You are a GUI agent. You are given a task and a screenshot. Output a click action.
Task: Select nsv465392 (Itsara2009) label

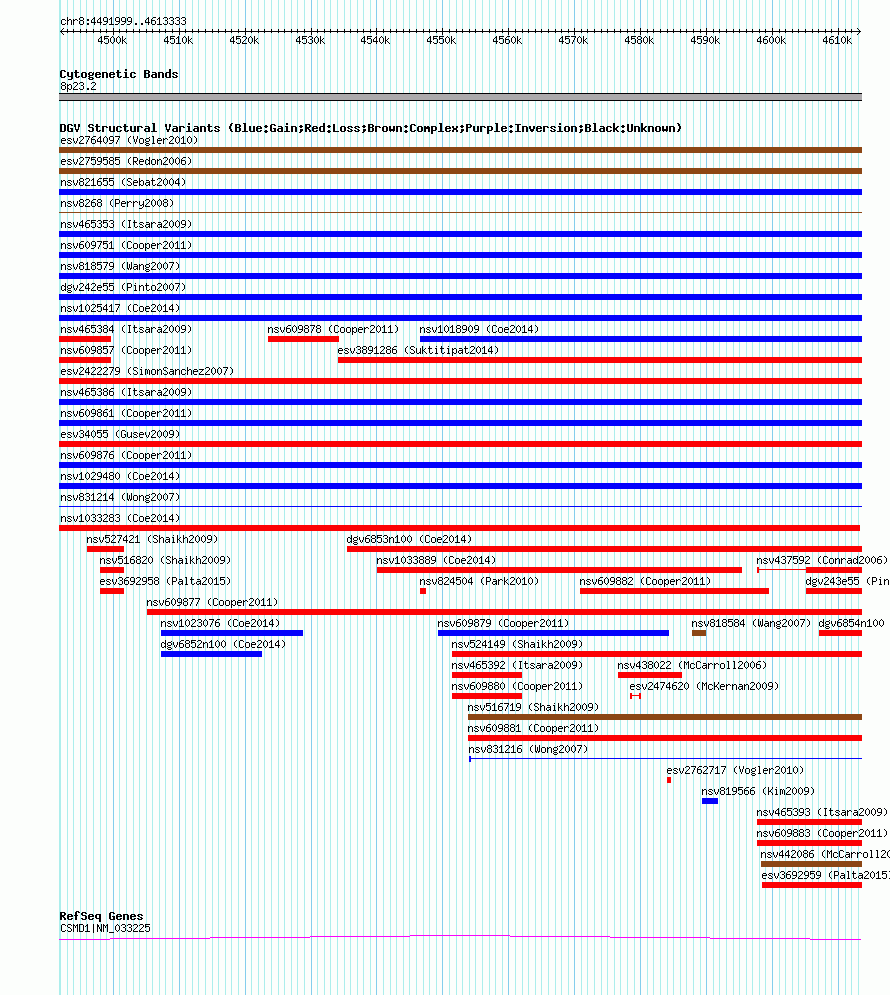click(517, 664)
